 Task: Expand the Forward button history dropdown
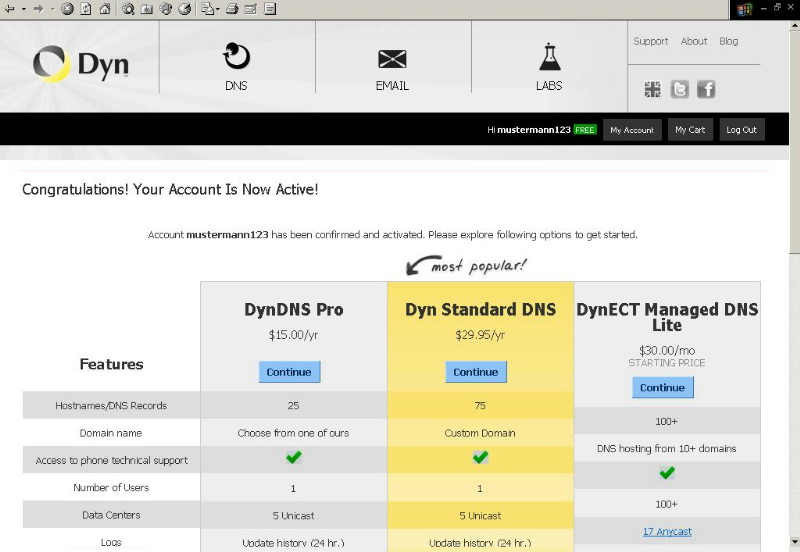point(51,9)
